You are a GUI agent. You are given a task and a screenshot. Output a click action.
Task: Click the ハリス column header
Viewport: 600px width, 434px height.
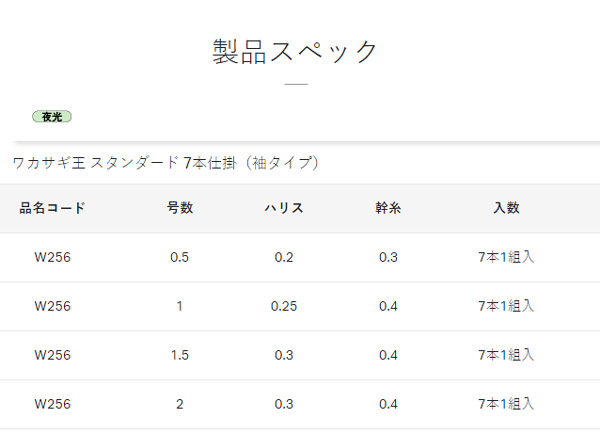[284, 208]
